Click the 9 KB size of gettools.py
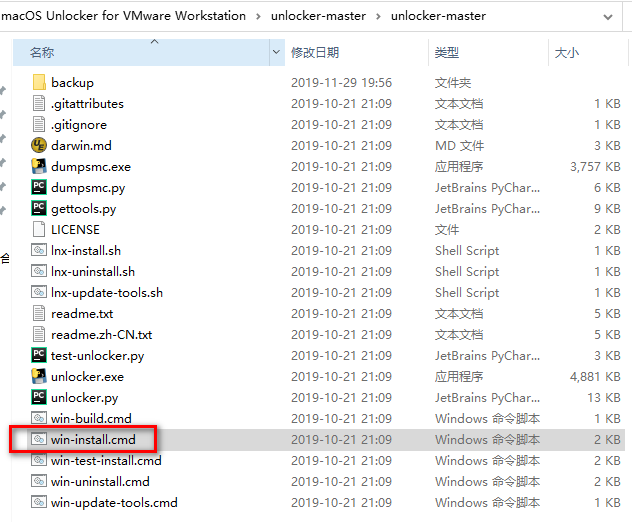 point(607,208)
